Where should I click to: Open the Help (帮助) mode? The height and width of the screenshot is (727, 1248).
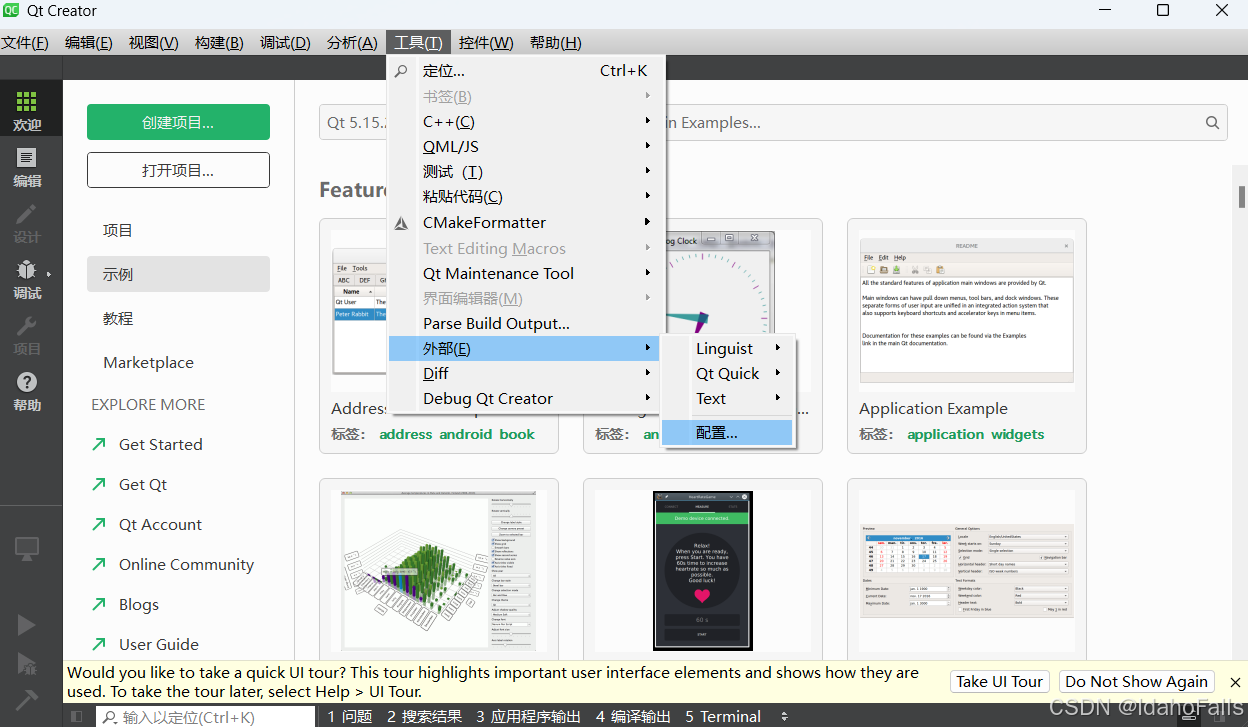[x=27, y=391]
